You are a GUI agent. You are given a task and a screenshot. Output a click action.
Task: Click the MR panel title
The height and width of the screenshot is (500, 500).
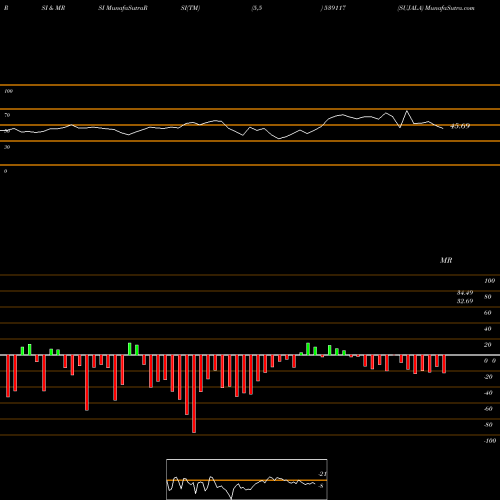click(x=446, y=260)
